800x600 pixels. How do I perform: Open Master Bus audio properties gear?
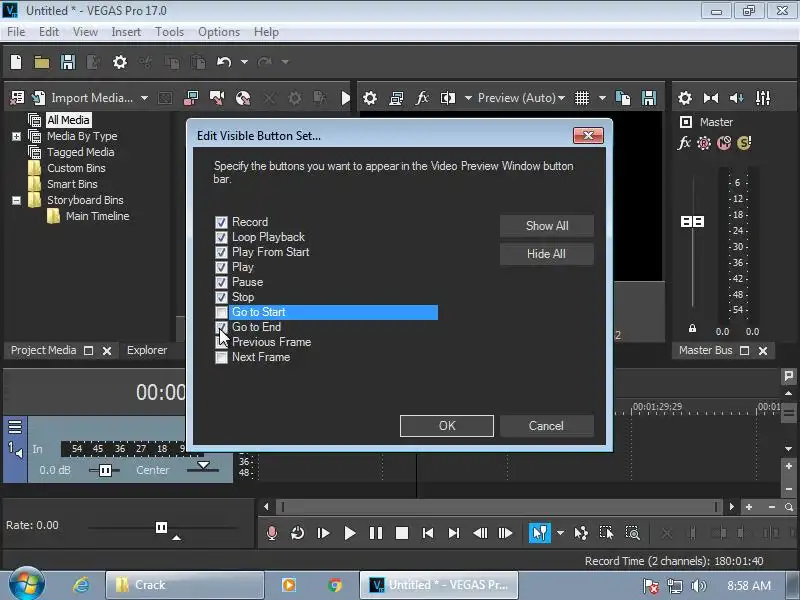coord(685,97)
